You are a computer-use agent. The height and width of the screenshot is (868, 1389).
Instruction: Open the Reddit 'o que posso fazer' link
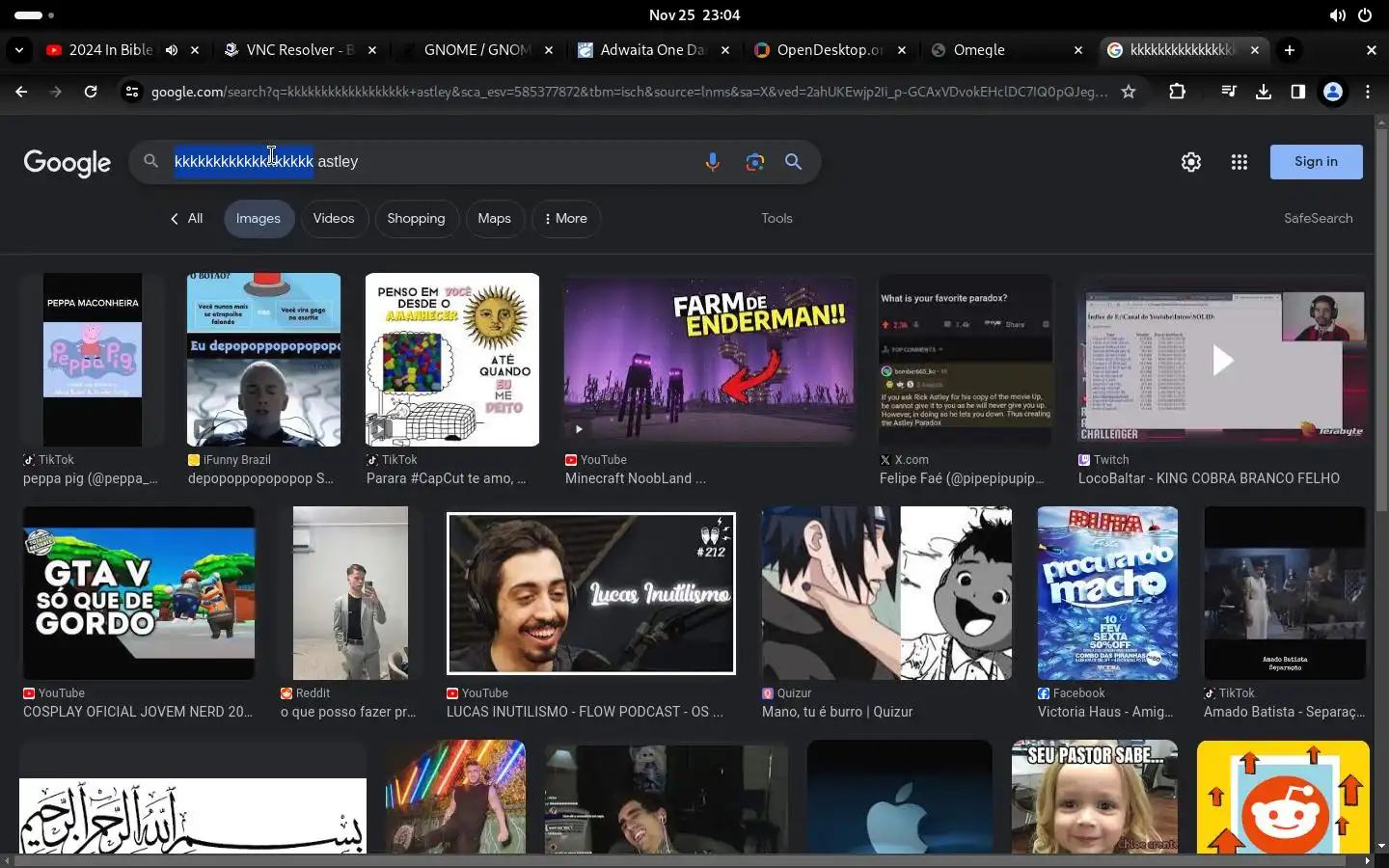click(348, 712)
